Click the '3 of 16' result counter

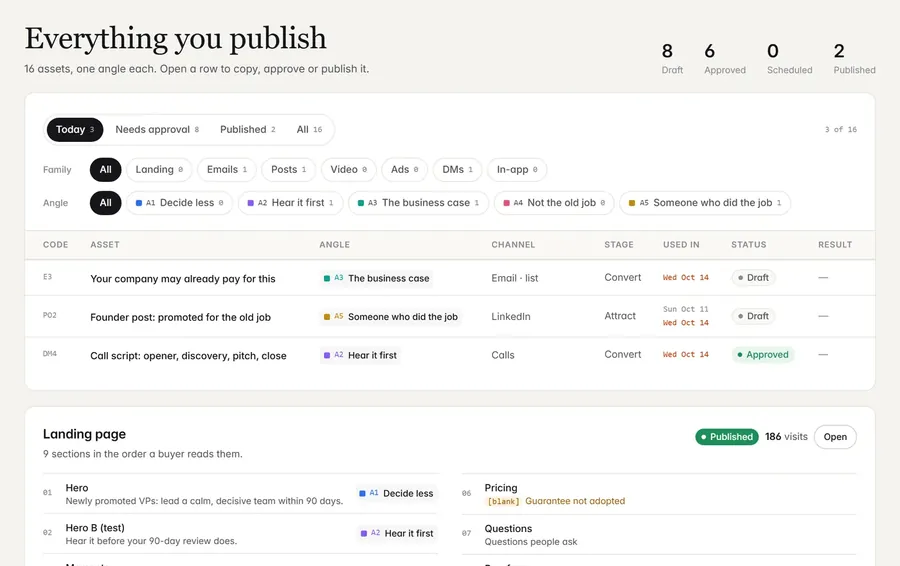point(841,130)
